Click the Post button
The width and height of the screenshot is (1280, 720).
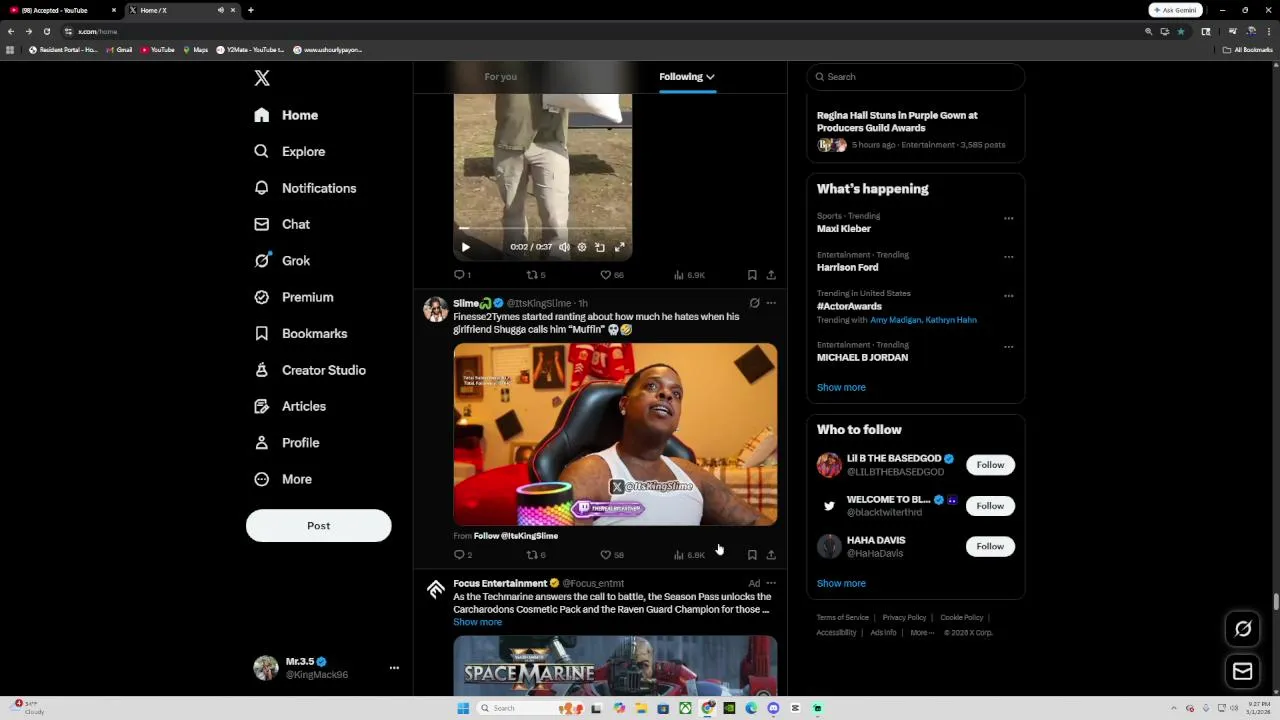coord(318,525)
